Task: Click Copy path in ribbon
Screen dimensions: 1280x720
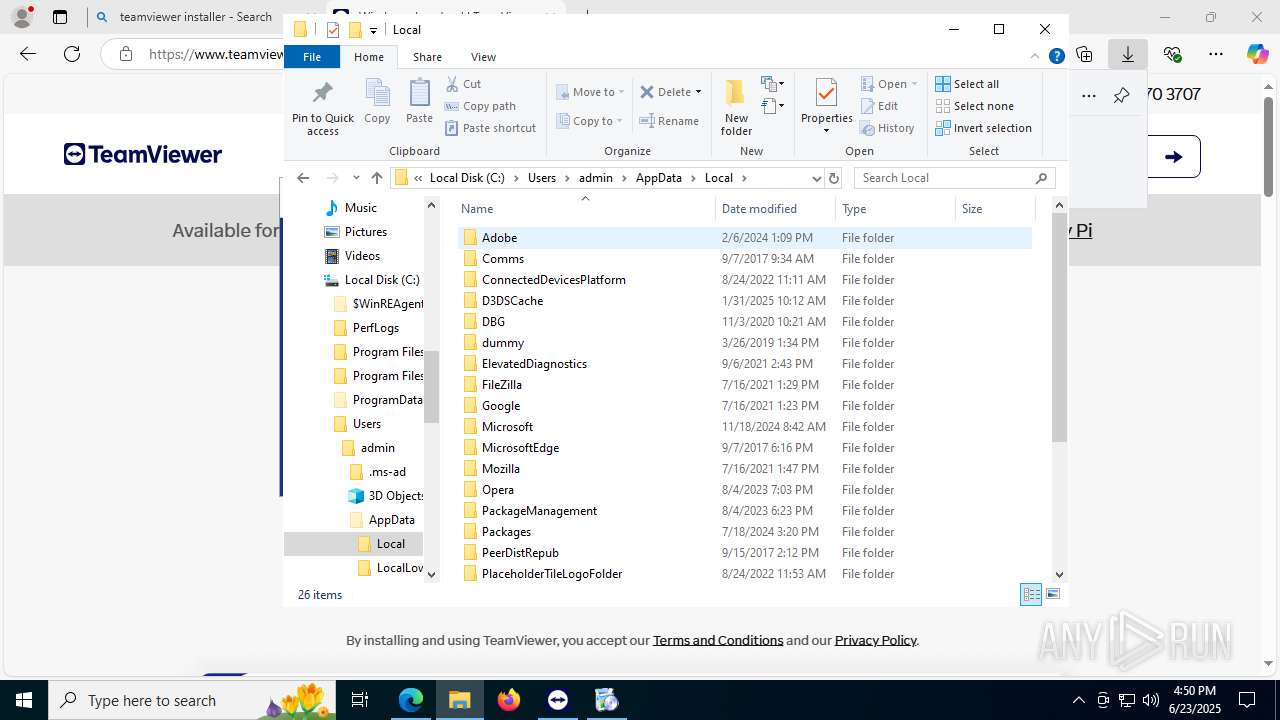Action: point(480,106)
